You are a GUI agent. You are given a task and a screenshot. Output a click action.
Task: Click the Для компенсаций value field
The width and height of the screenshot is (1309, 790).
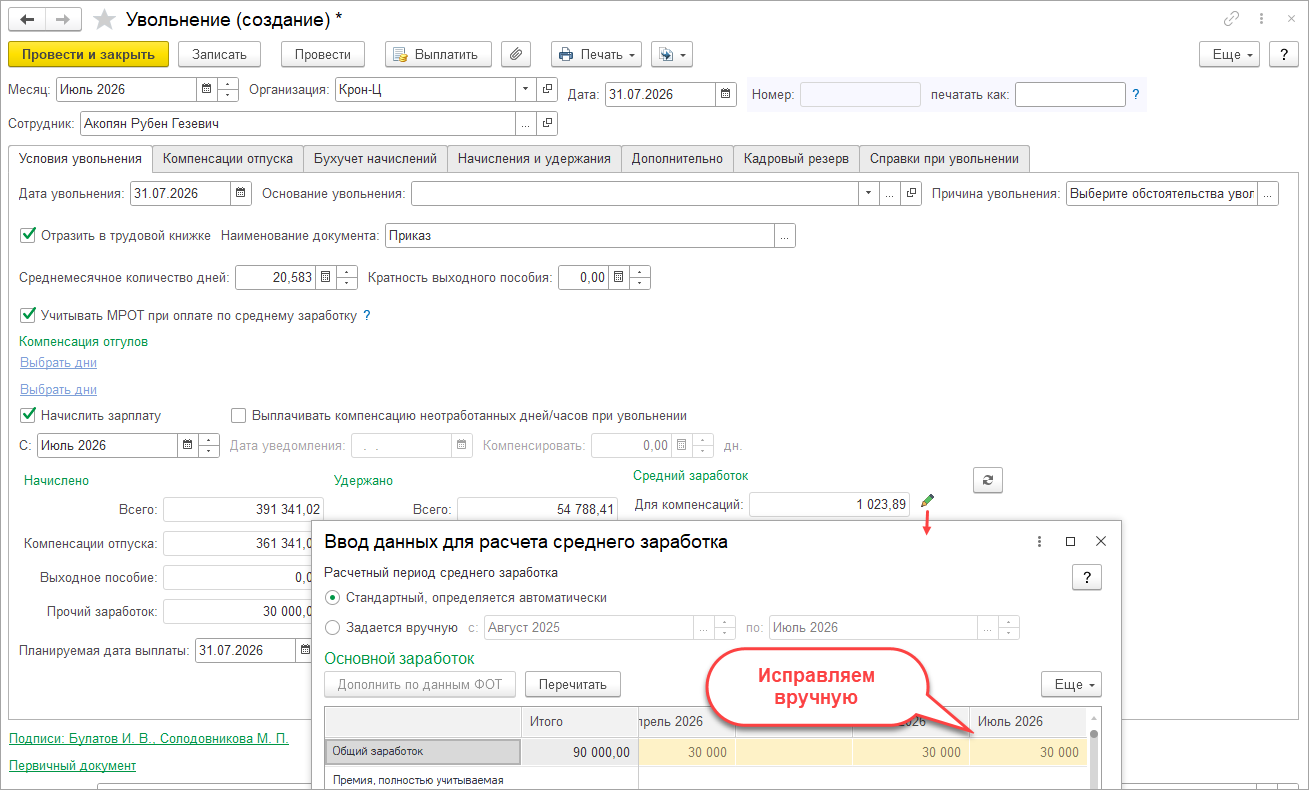point(829,505)
